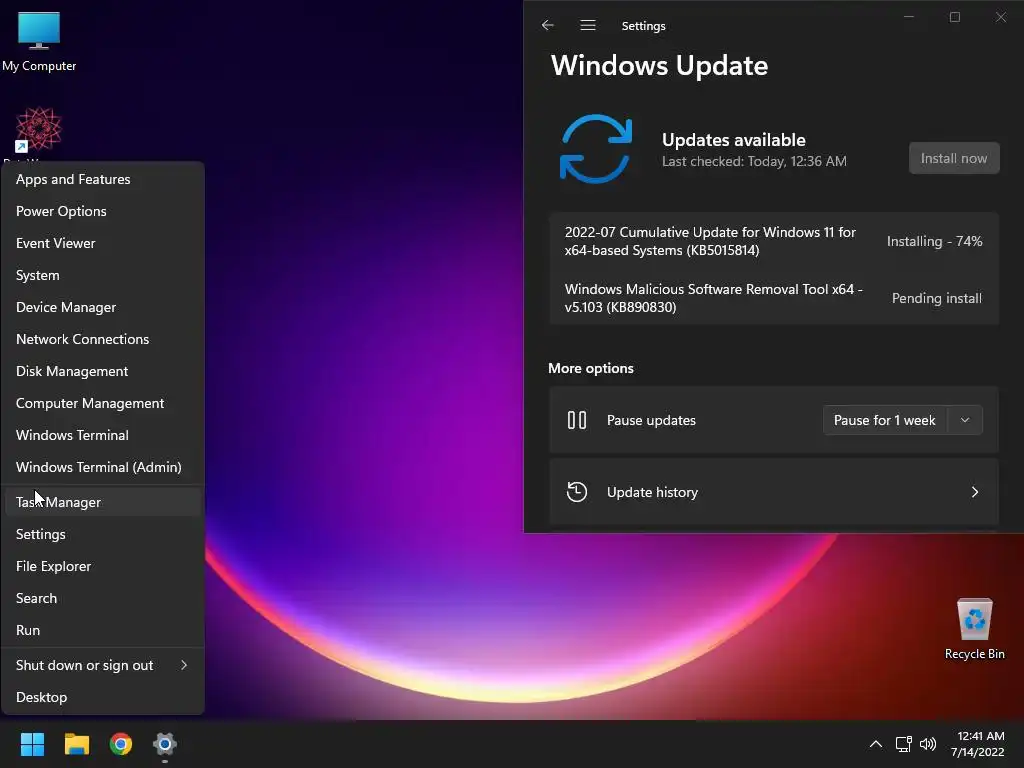Screen dimensions: 1024x768
Task: Show hidden icons in system tray
Action: pyautogui.click(x=876, y=744)
